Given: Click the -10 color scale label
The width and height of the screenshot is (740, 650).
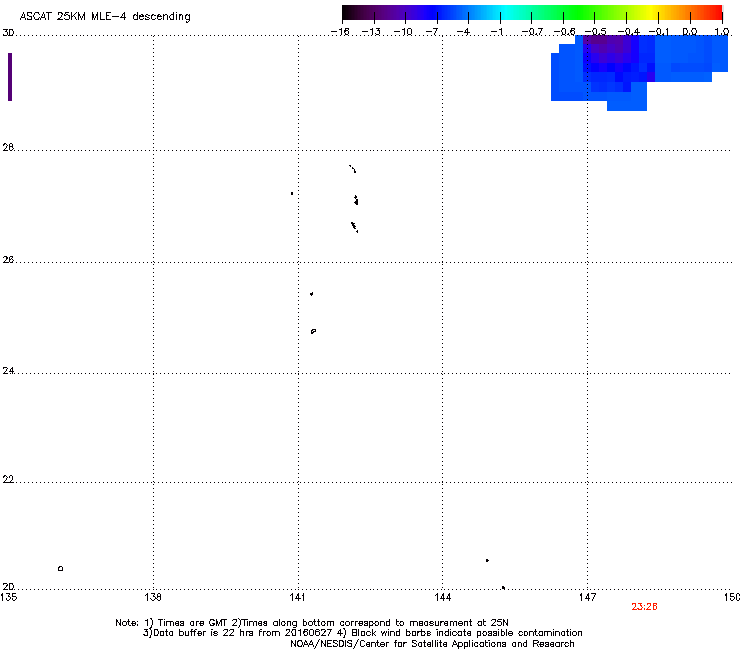Looking at the screenshot, I should click(x=403, y=32).
